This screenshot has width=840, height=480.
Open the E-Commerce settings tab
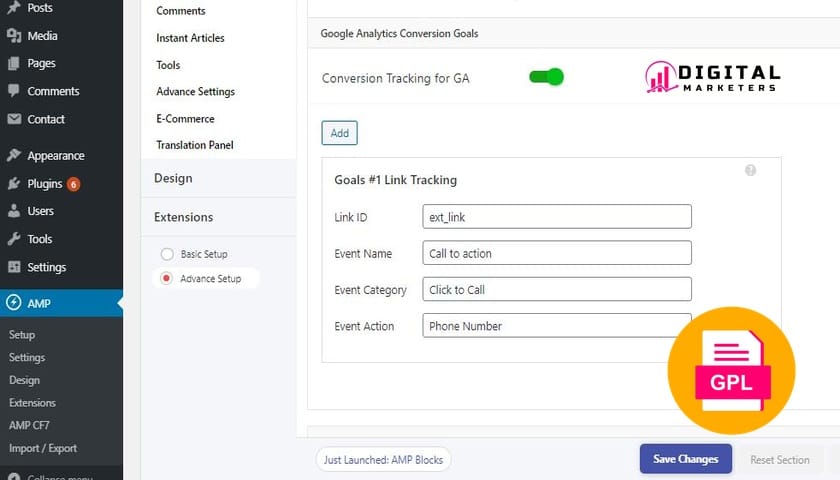[185, 119]
